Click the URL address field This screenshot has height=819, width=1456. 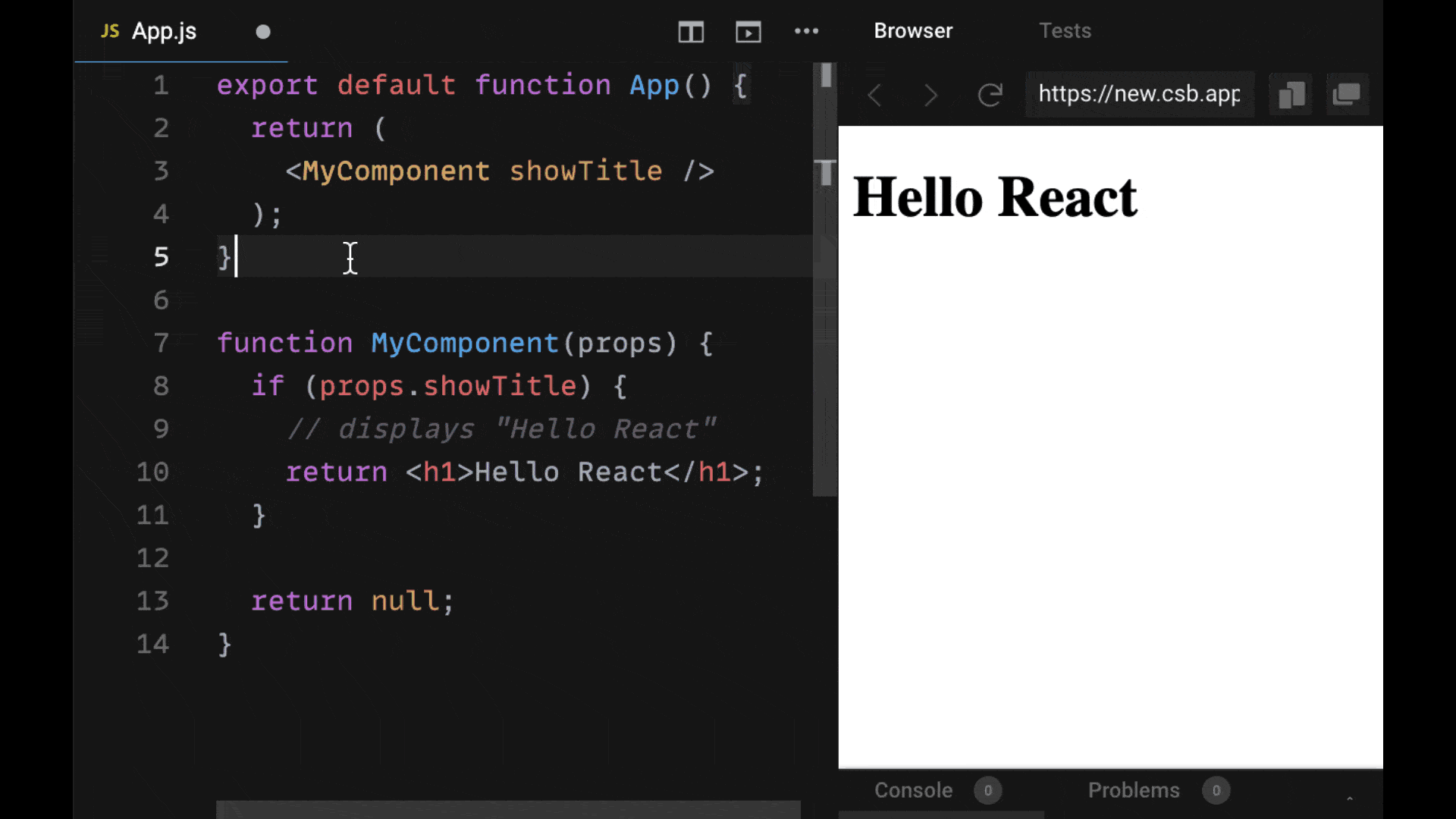click(x=1137, y=94)
